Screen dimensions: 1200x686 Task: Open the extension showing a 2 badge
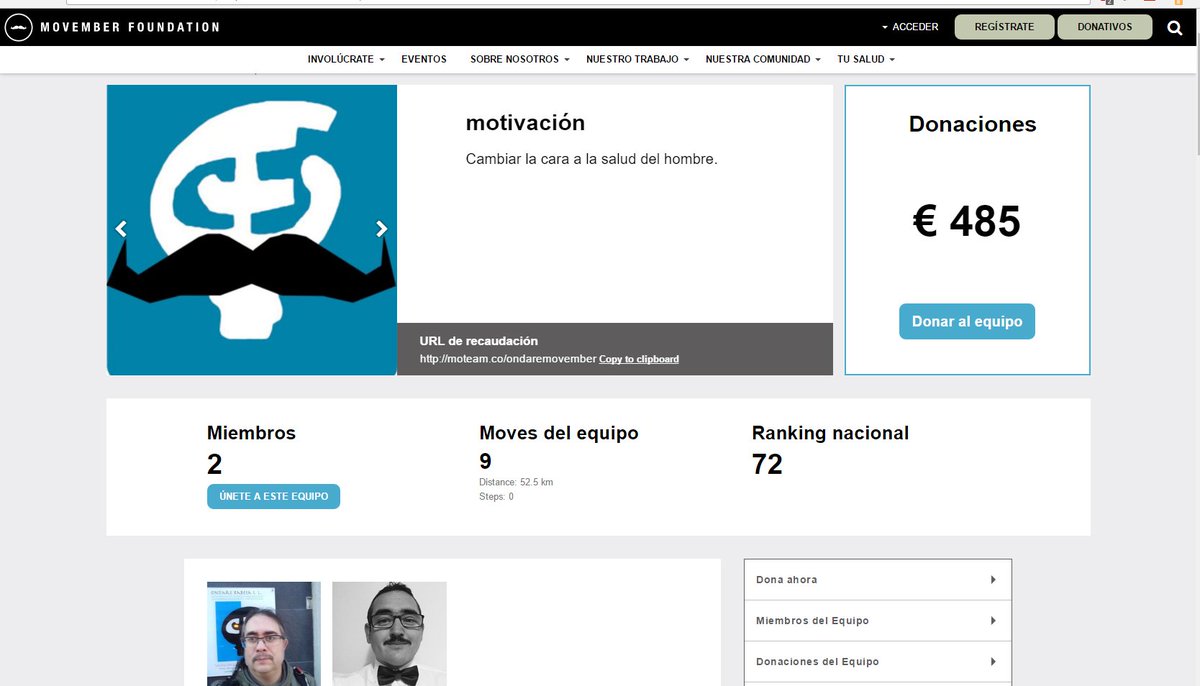click(1106, 4)
